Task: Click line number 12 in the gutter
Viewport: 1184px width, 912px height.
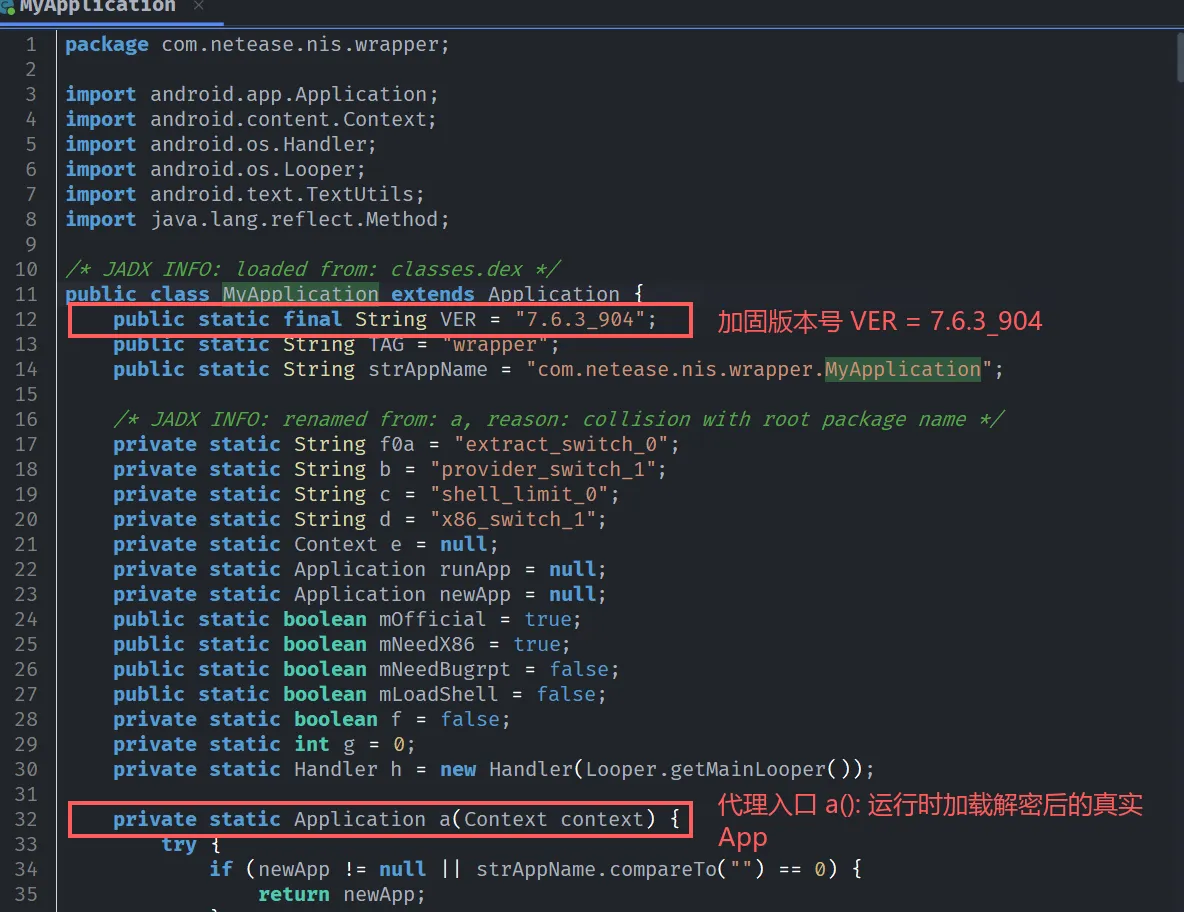Action: click(x=26, y=319)
